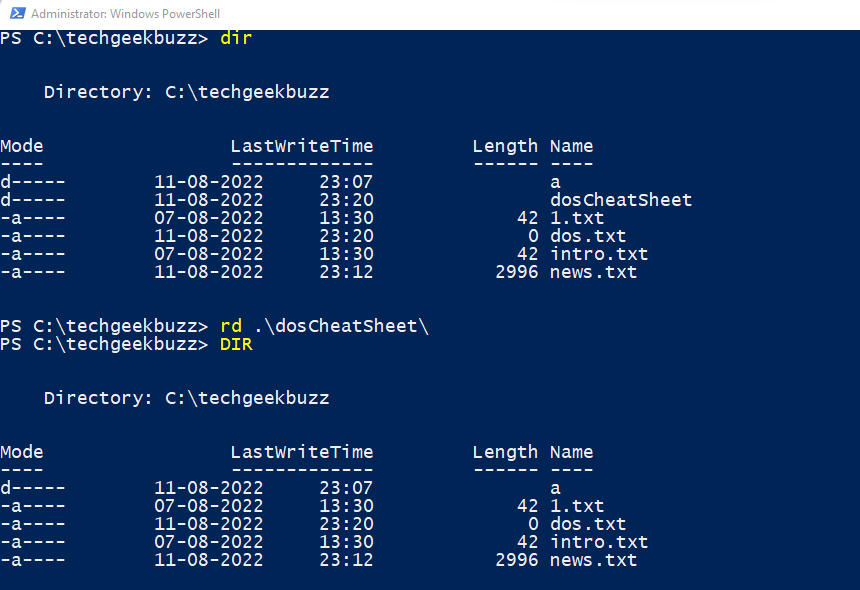Click the 'Administrator: Windows PowerShell' window title
Screen dimensions: 860x590
tap(126, 14)
